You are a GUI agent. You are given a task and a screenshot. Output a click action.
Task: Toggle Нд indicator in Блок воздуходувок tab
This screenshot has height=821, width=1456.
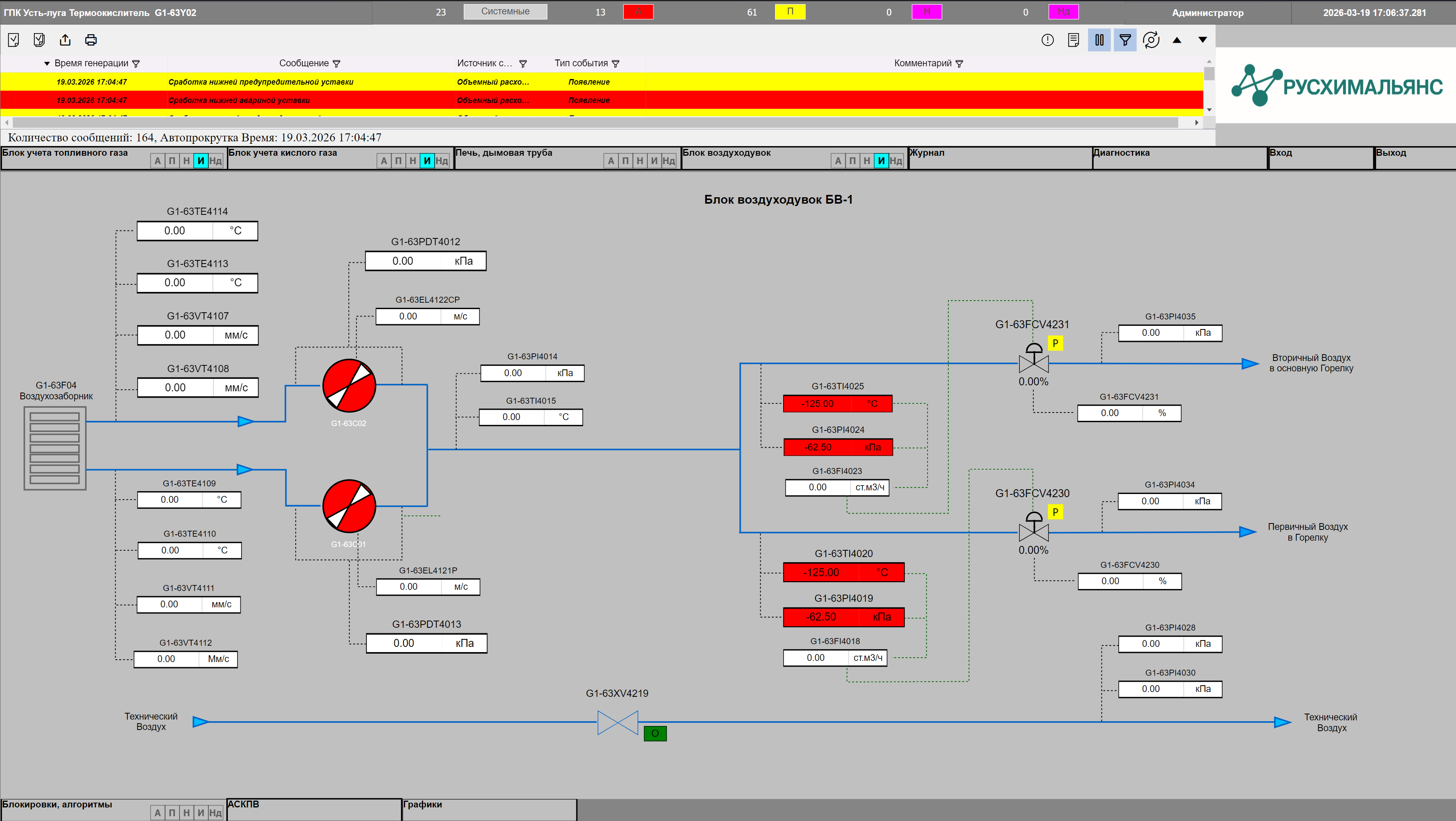896,161
